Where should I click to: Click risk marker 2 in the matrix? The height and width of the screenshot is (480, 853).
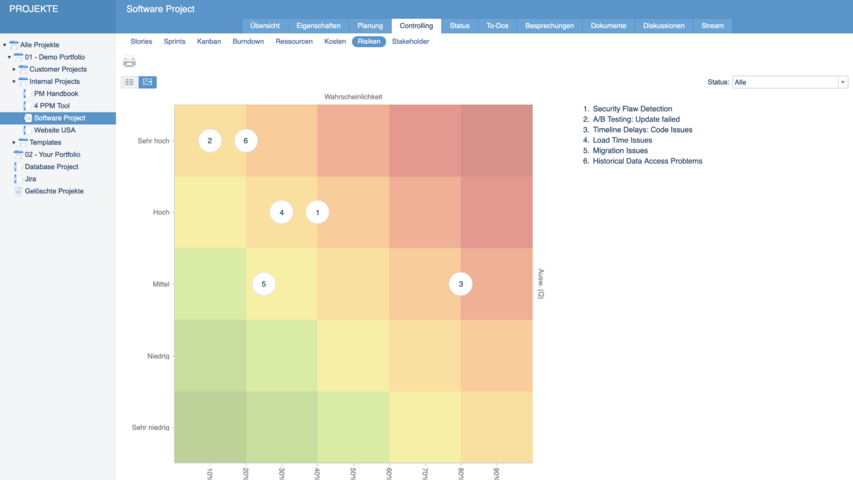[x=209, y=141]
